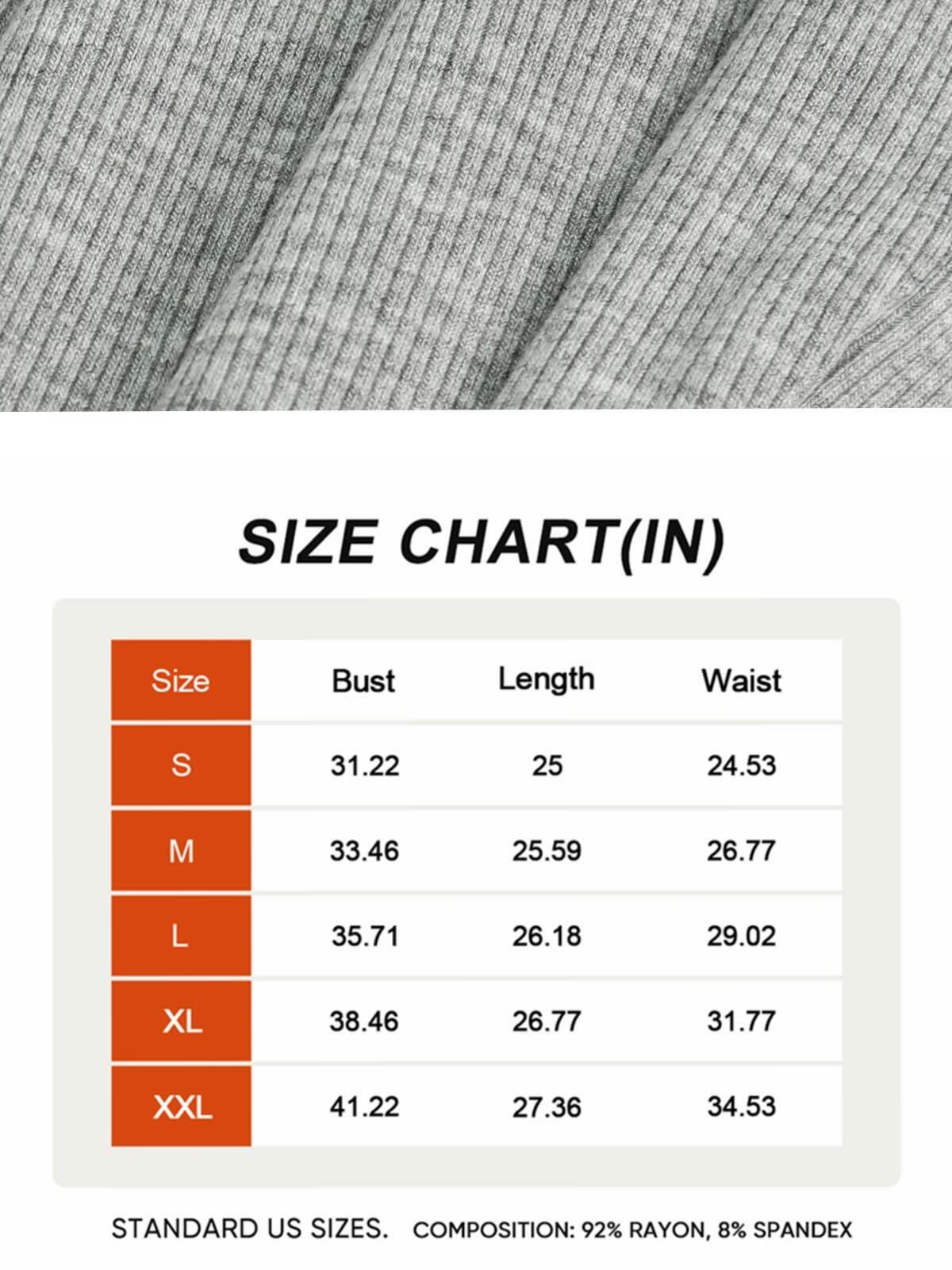Select the XXL size row label
The image size is (952, 1270).
pos(181,1106)
